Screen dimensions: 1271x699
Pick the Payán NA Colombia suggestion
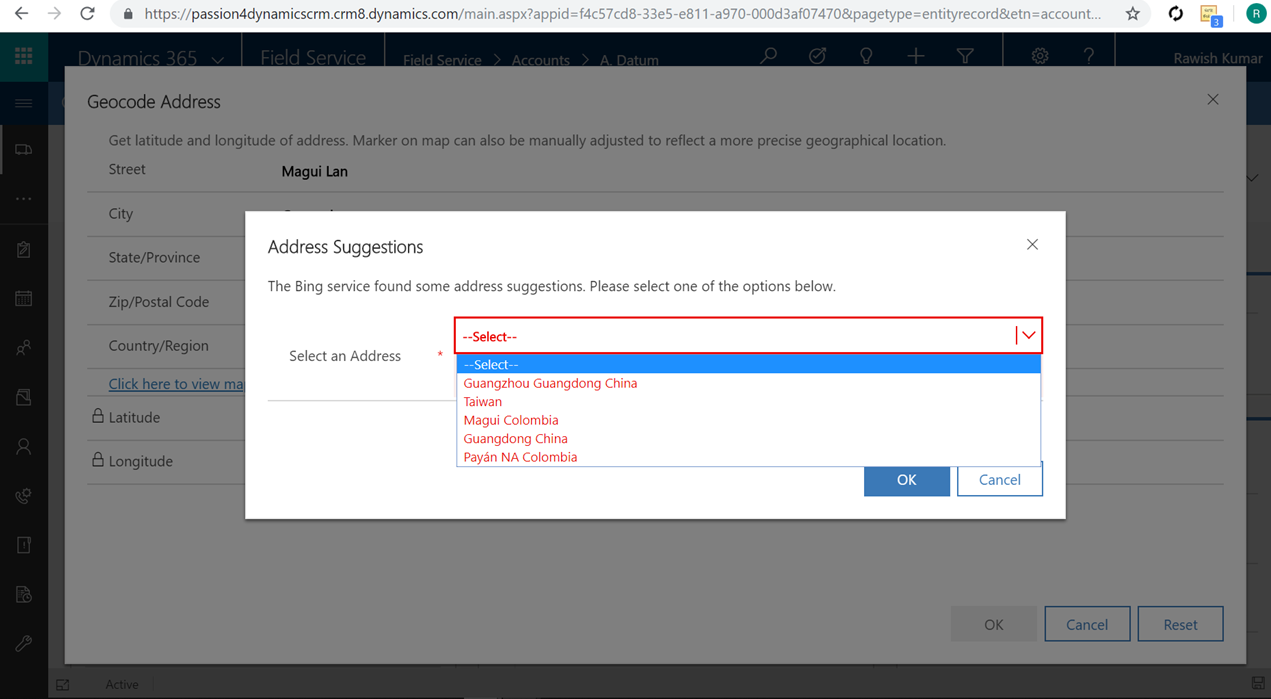520,457
